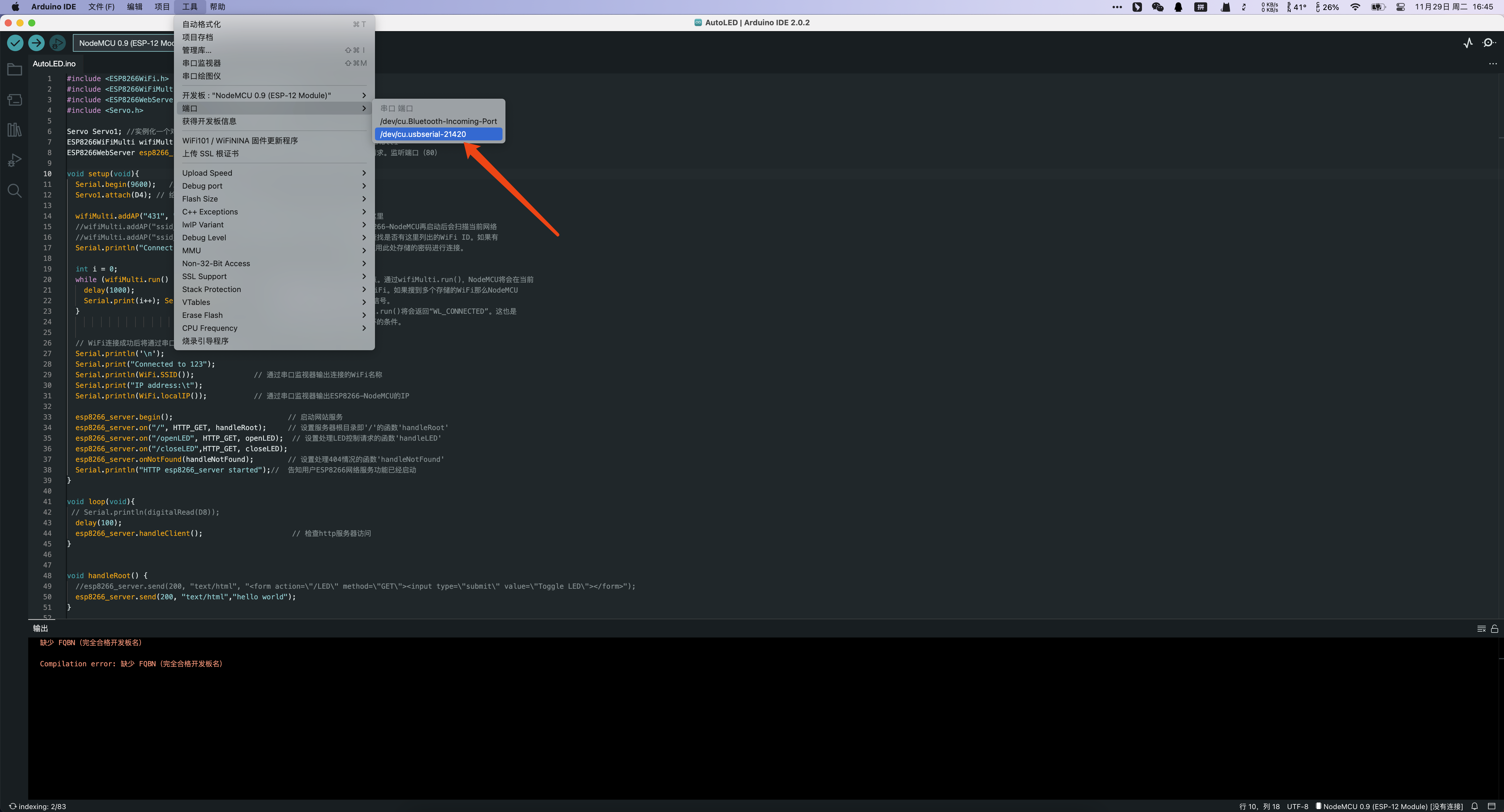Click 行 10, 列 18 cursor position
The height and width of the screenshot is (812, 1504).
click(1260, 806)
